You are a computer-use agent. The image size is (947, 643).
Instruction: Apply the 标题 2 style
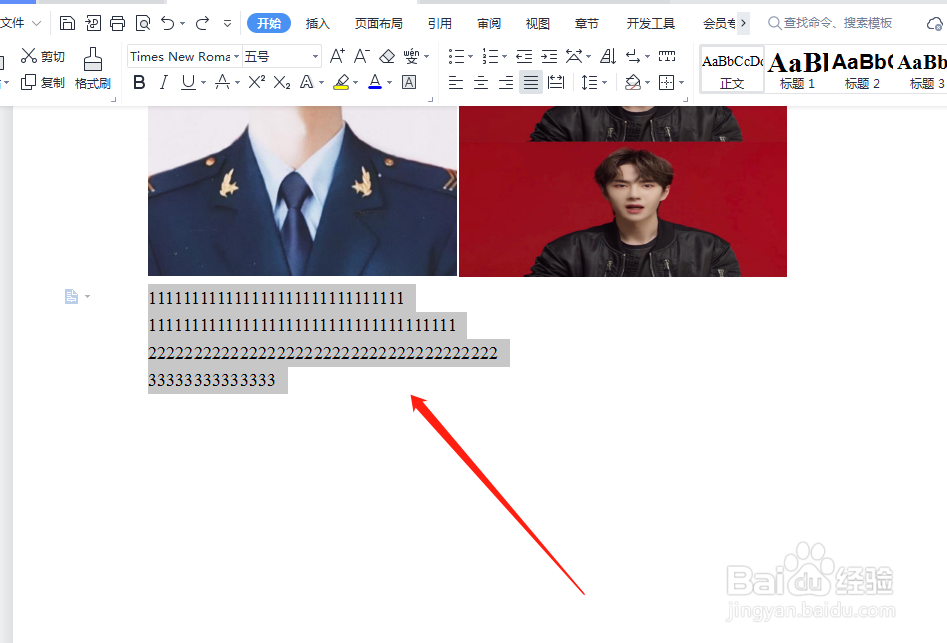click(862, 69)
